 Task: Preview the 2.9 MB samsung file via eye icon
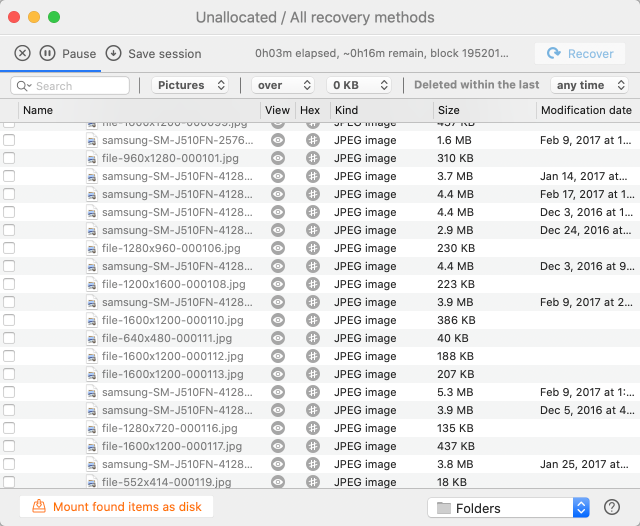tap(278, 230)
